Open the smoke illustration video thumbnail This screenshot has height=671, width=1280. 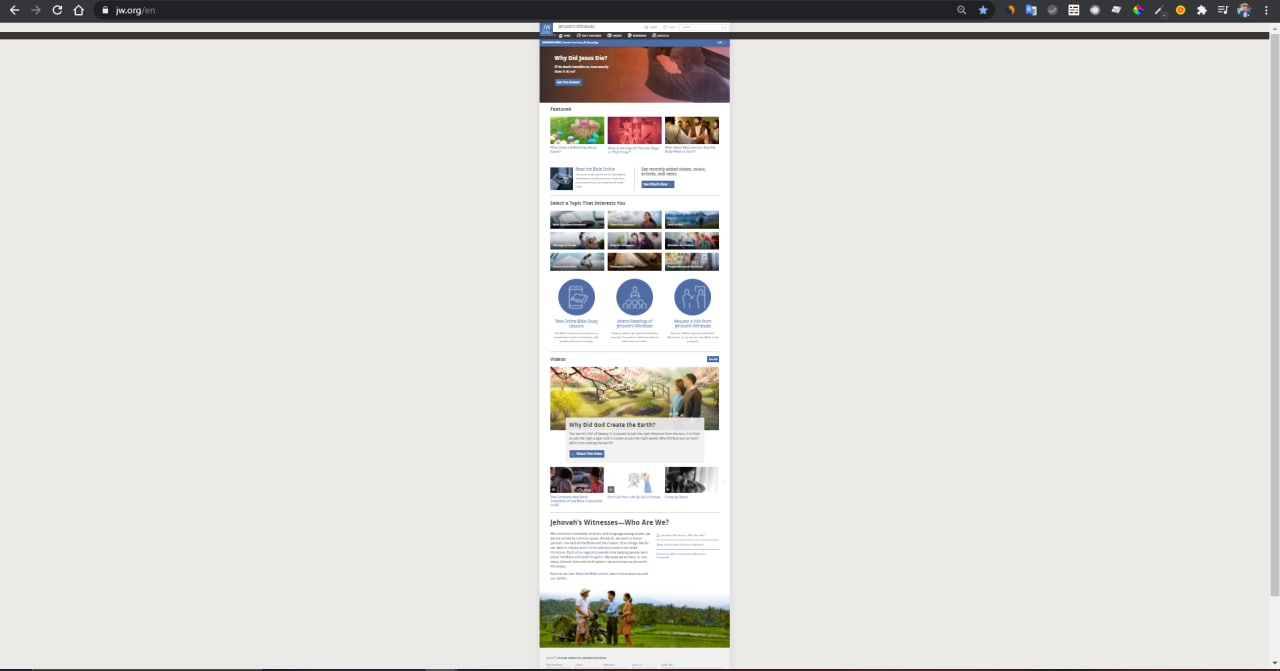634,480
